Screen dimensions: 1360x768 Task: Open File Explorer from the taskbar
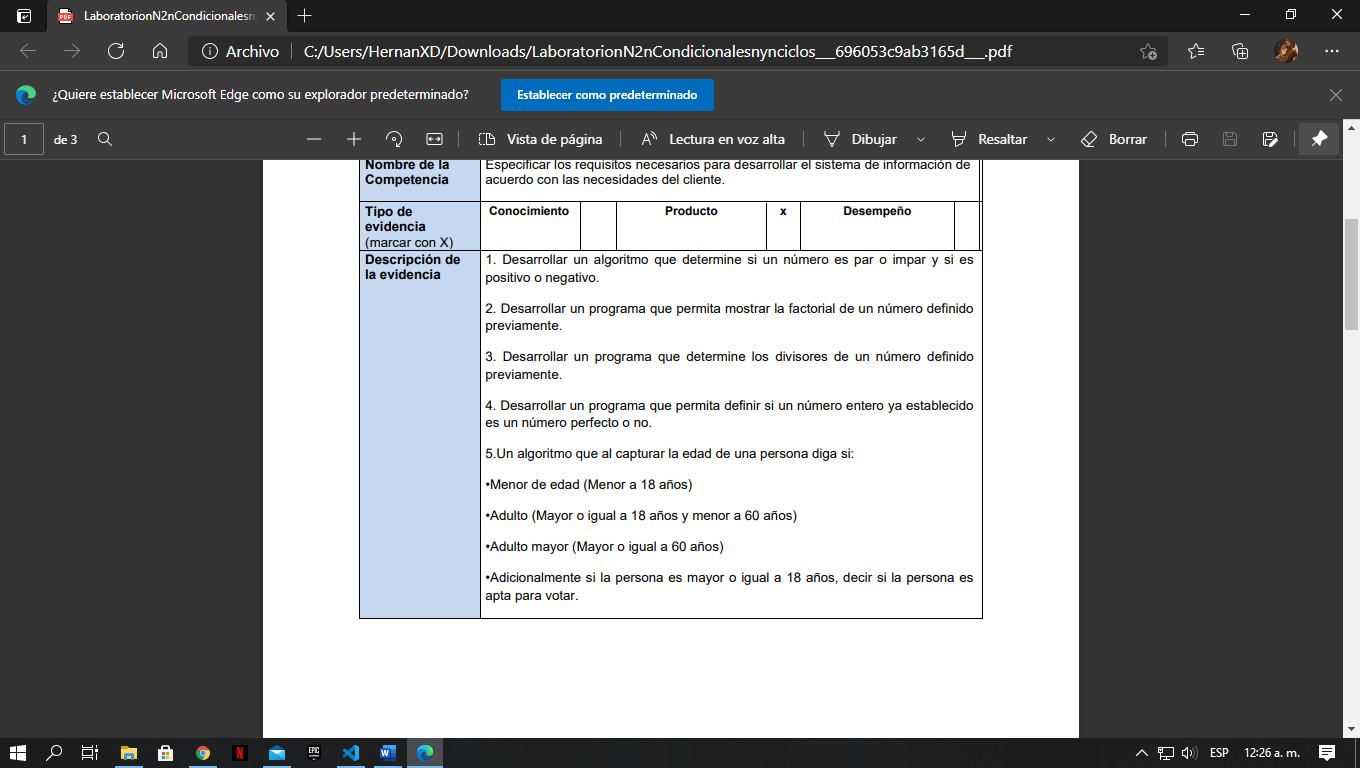pos(128,752)
